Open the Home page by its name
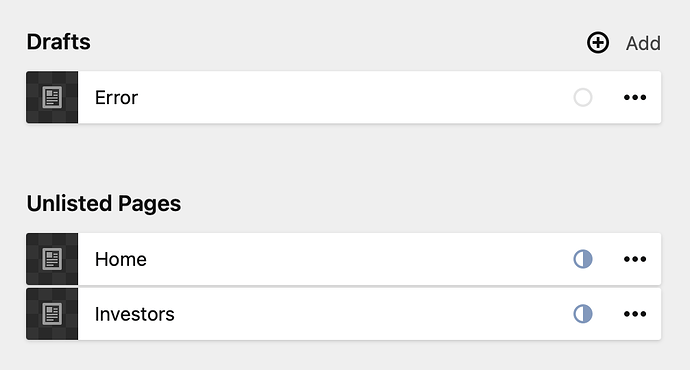The width and height of the screenshot is (690, 370). point(121,259)
